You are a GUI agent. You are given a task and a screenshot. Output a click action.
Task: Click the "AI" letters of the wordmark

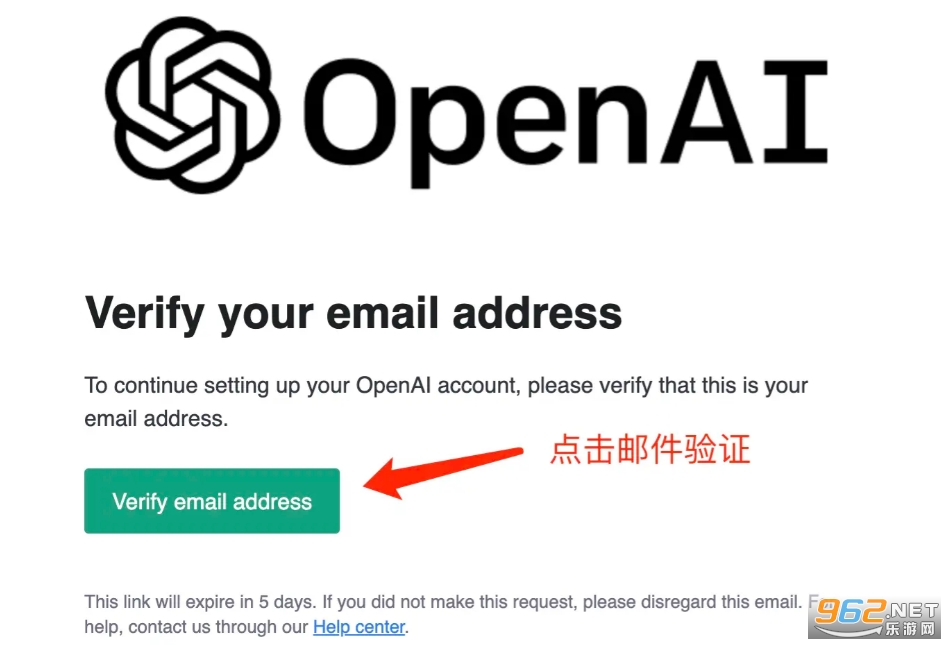pos(744,112)
